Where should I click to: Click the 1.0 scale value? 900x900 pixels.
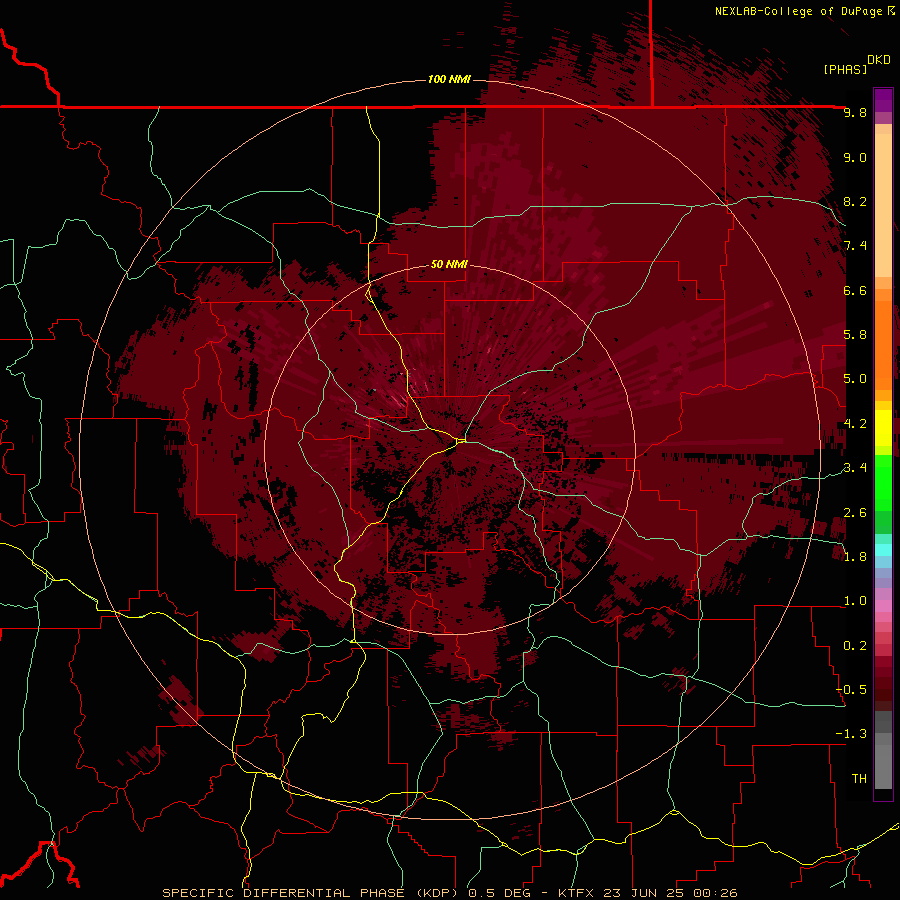pos(855,601)
